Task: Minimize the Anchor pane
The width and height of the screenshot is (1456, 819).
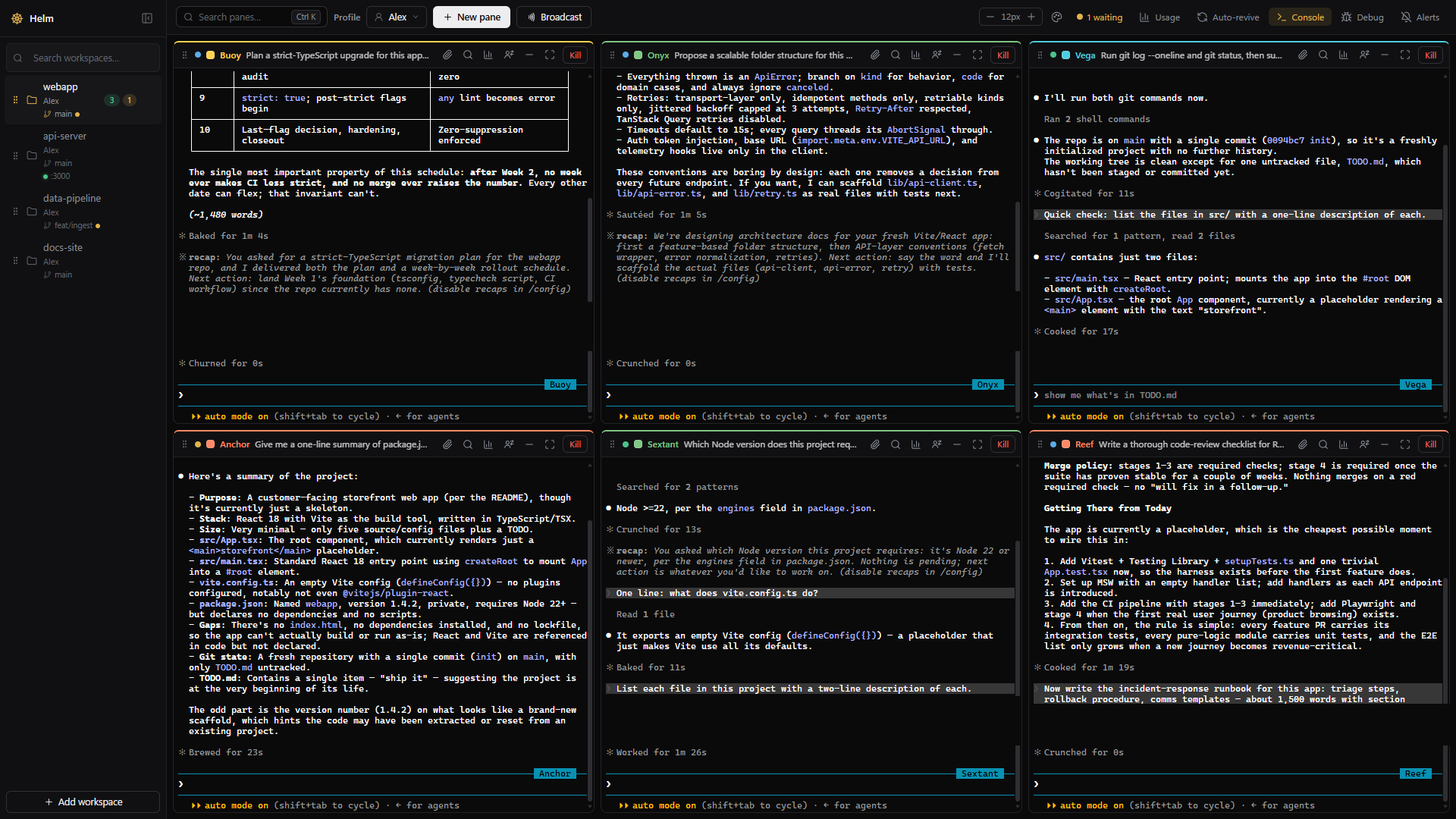Action: coord(529,444)
